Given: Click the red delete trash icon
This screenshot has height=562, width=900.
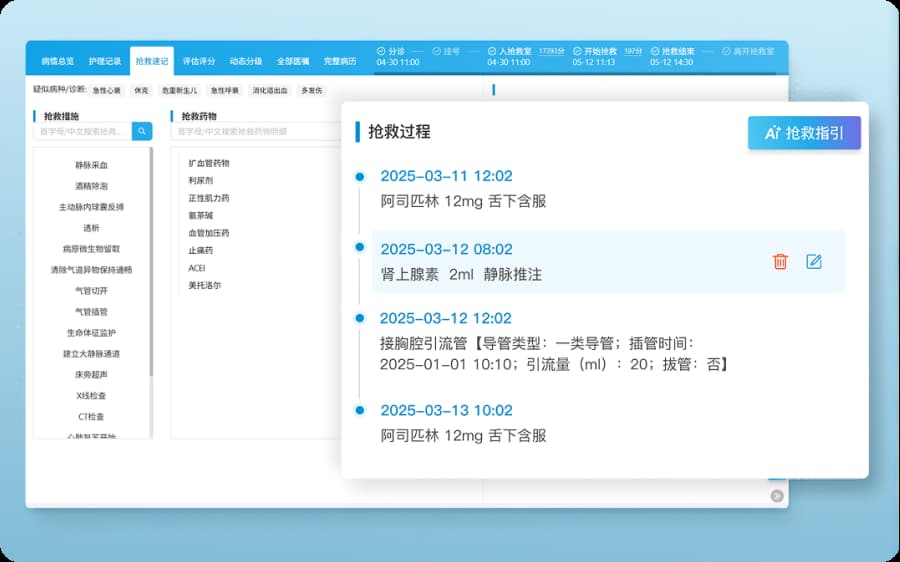Looking at the screenshot, I should (780, 262).
